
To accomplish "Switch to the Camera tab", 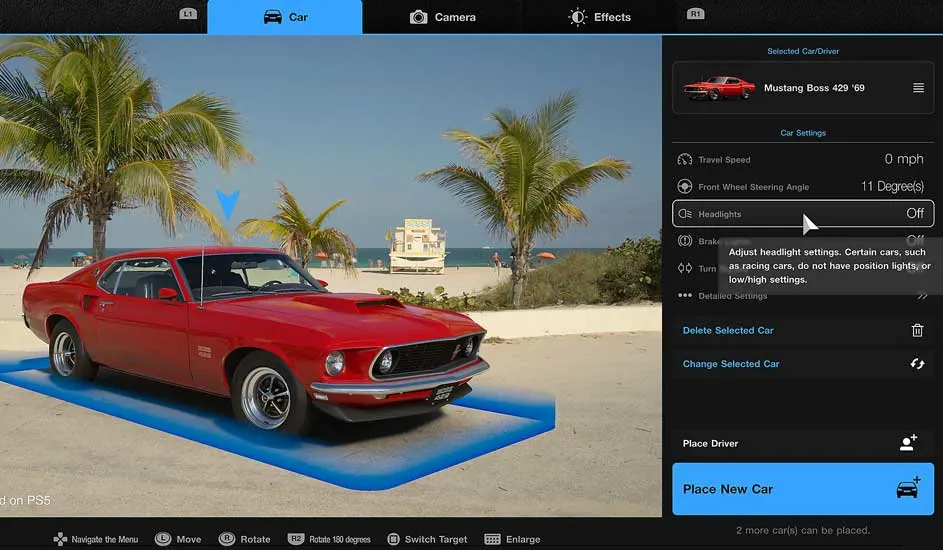I will point(442,17).
